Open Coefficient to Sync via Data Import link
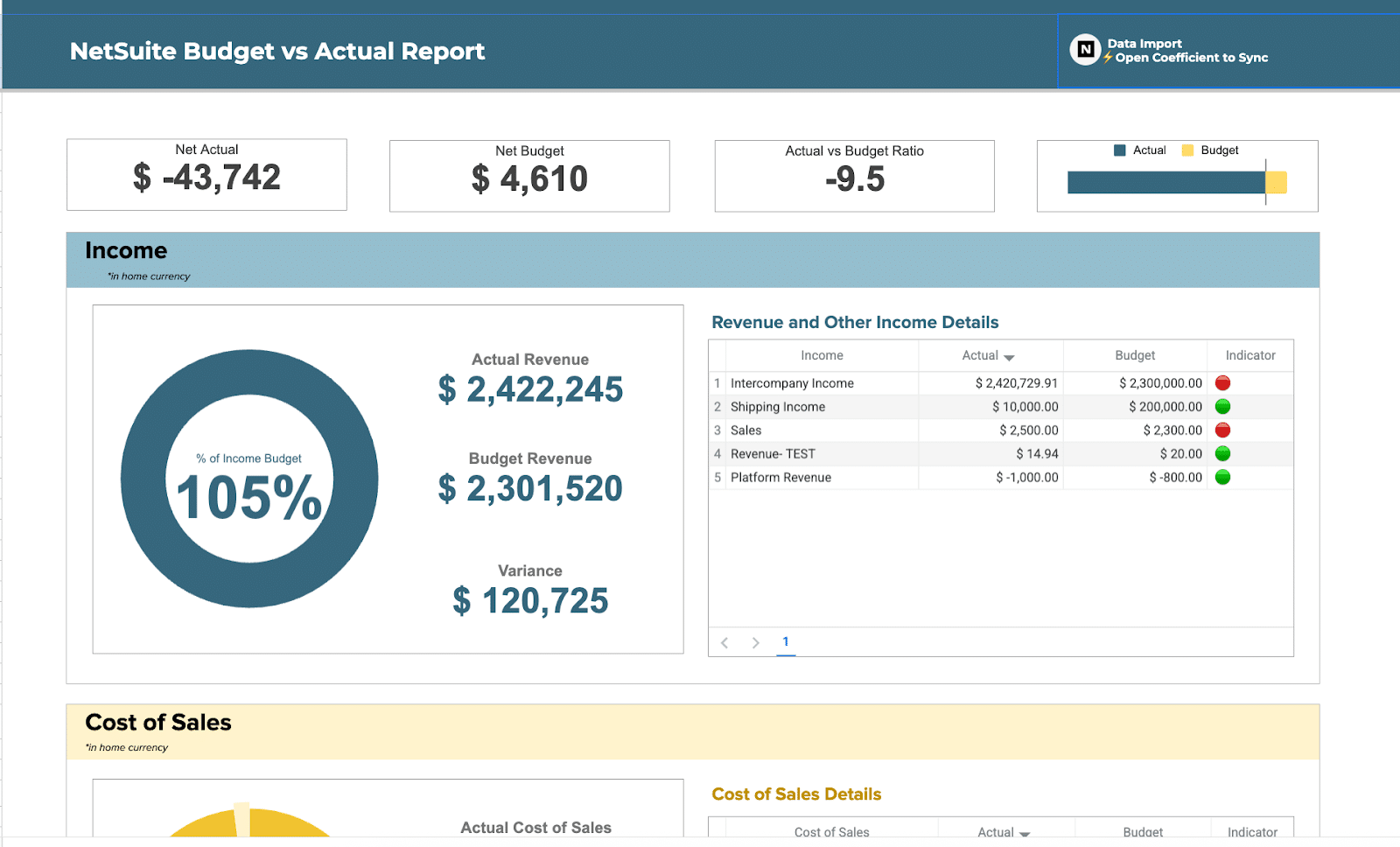 [1187, 58]
